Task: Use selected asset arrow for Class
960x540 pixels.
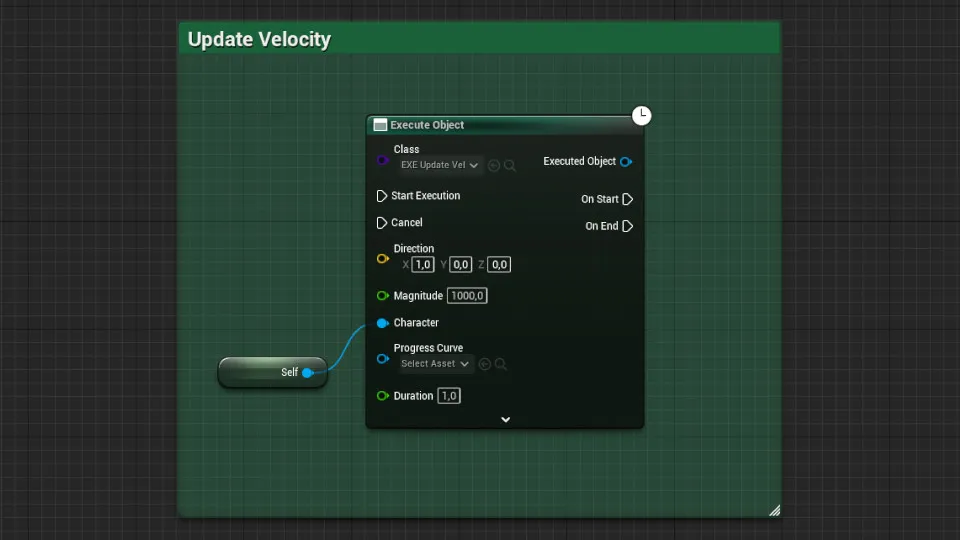Action: (493, 165)
